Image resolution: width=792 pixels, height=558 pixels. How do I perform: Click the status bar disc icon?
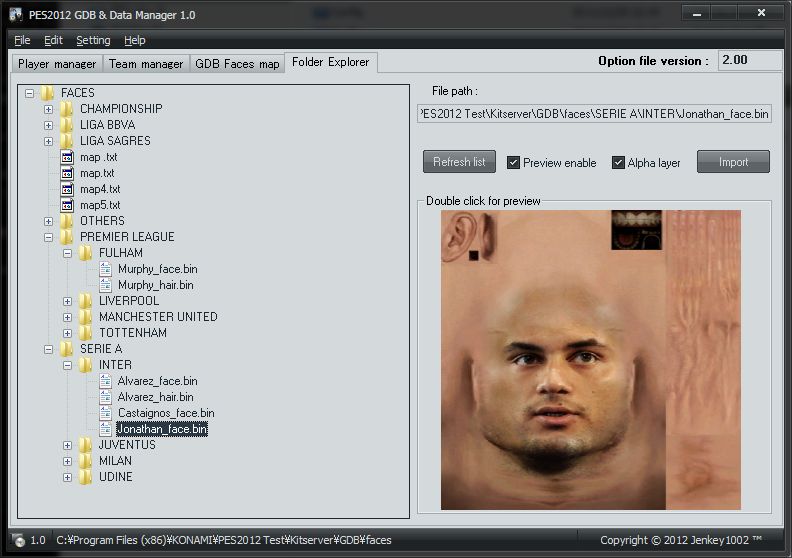(x=17, y=541)
